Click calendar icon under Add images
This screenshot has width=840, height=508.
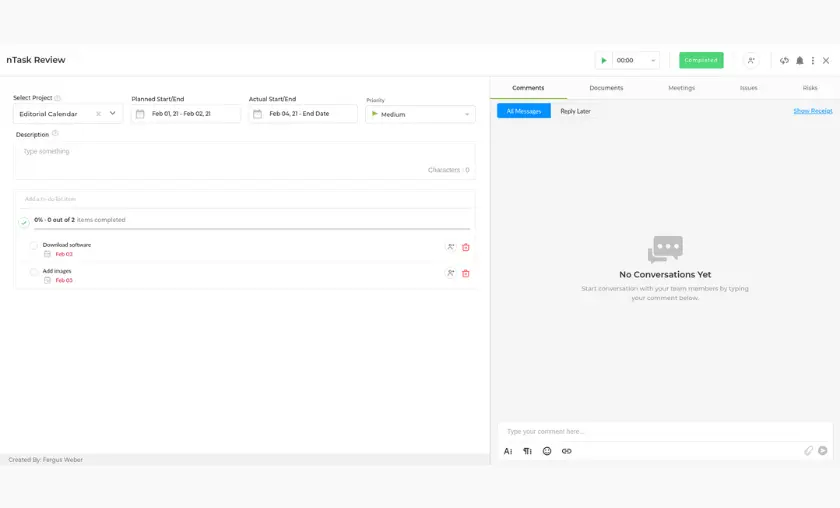47,280
